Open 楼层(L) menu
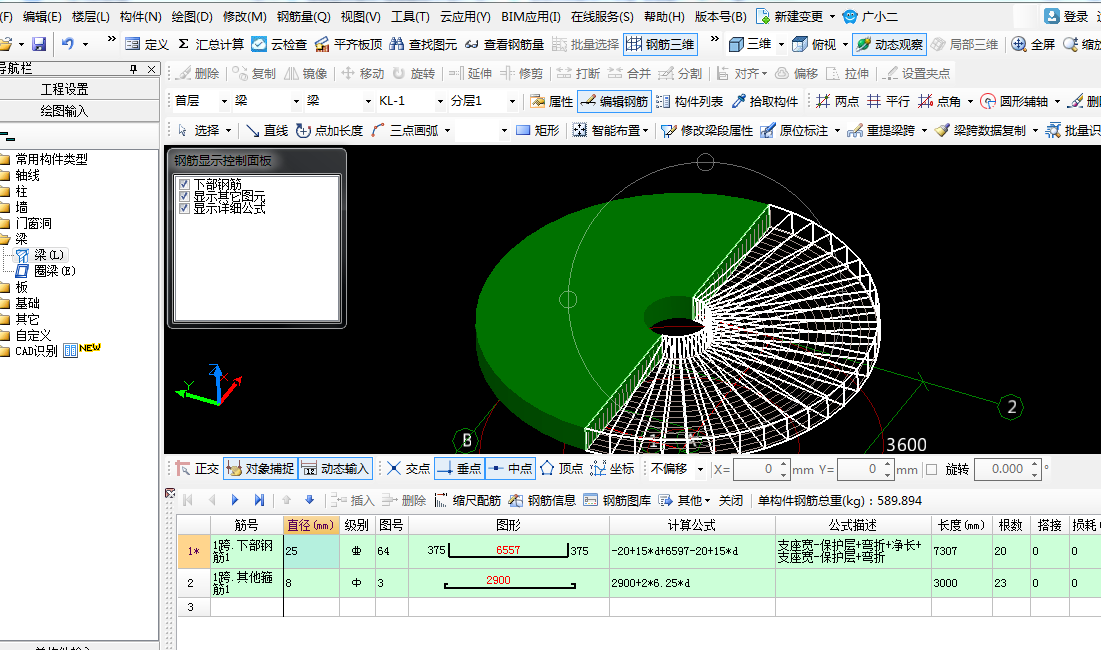 pyautogui.click(x=91, y=16)
